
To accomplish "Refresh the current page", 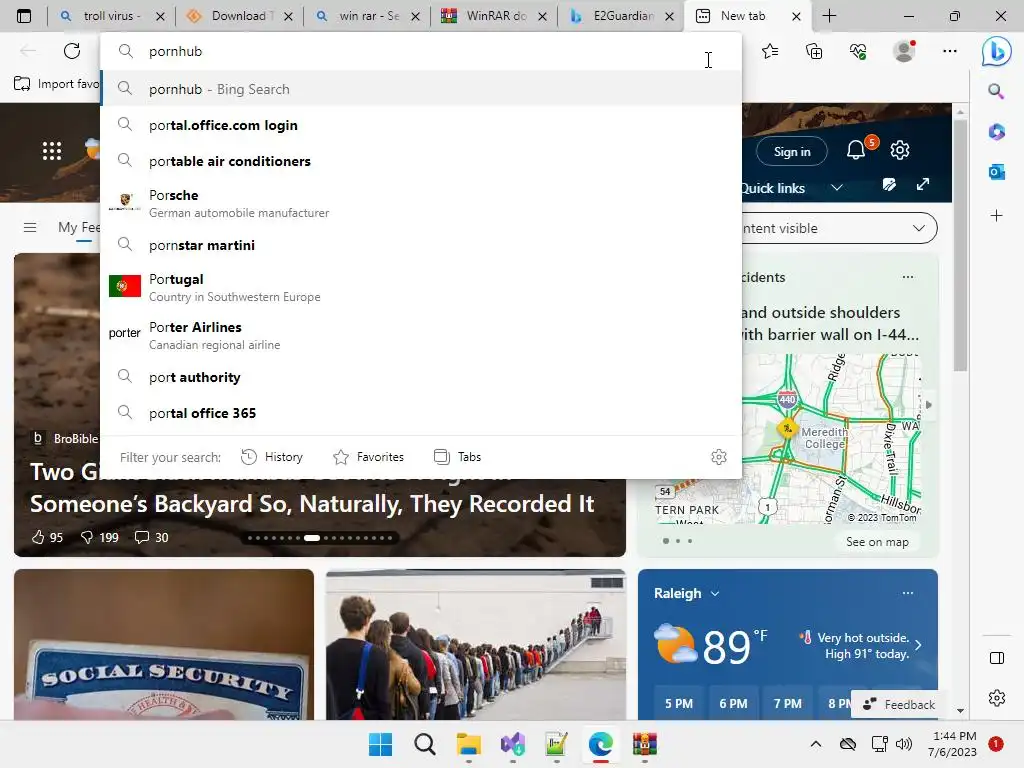I will 72,51.
